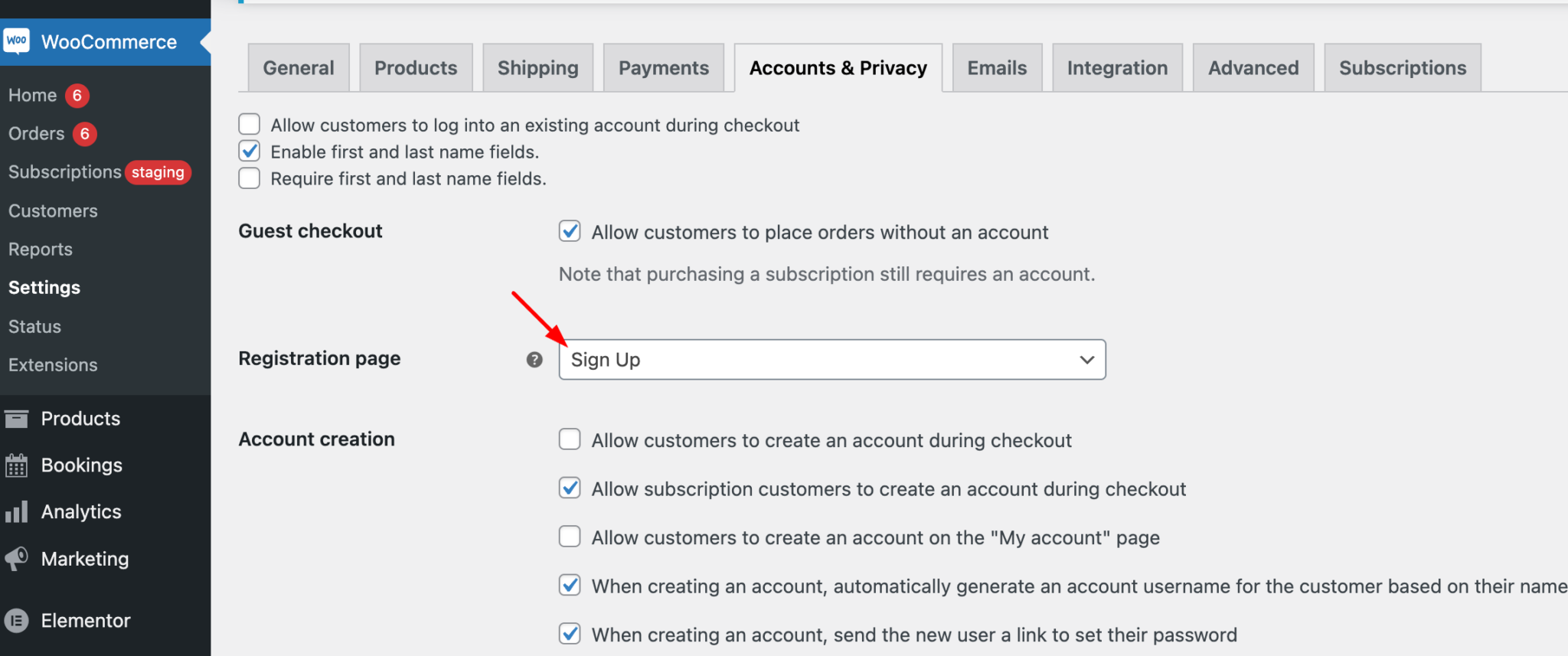1568x656 pixels.
Task: Expand the Registration page select chevron
Action: tap(1086, 359)
